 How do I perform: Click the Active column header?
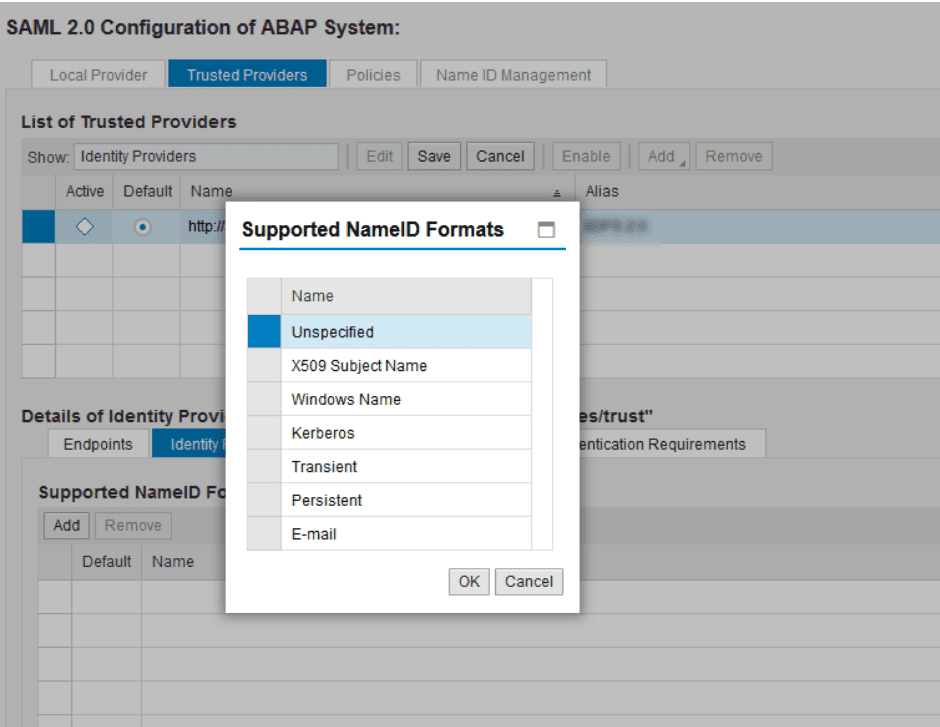point(85,191)
